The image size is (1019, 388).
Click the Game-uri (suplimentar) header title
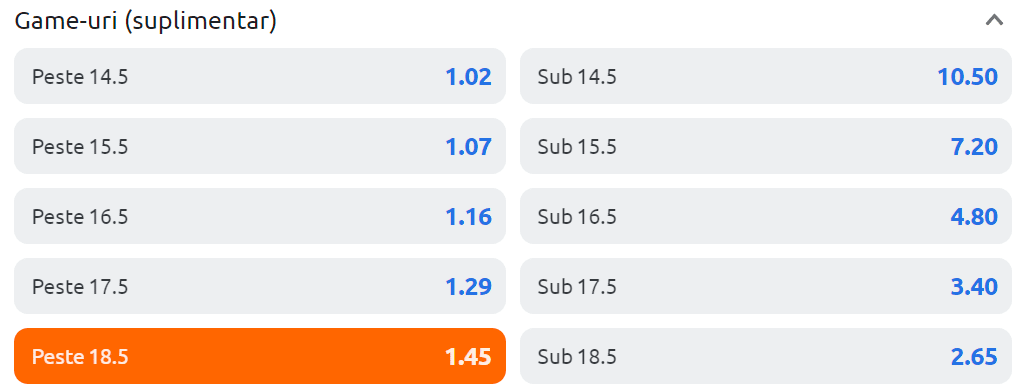(x=146, y=21)
